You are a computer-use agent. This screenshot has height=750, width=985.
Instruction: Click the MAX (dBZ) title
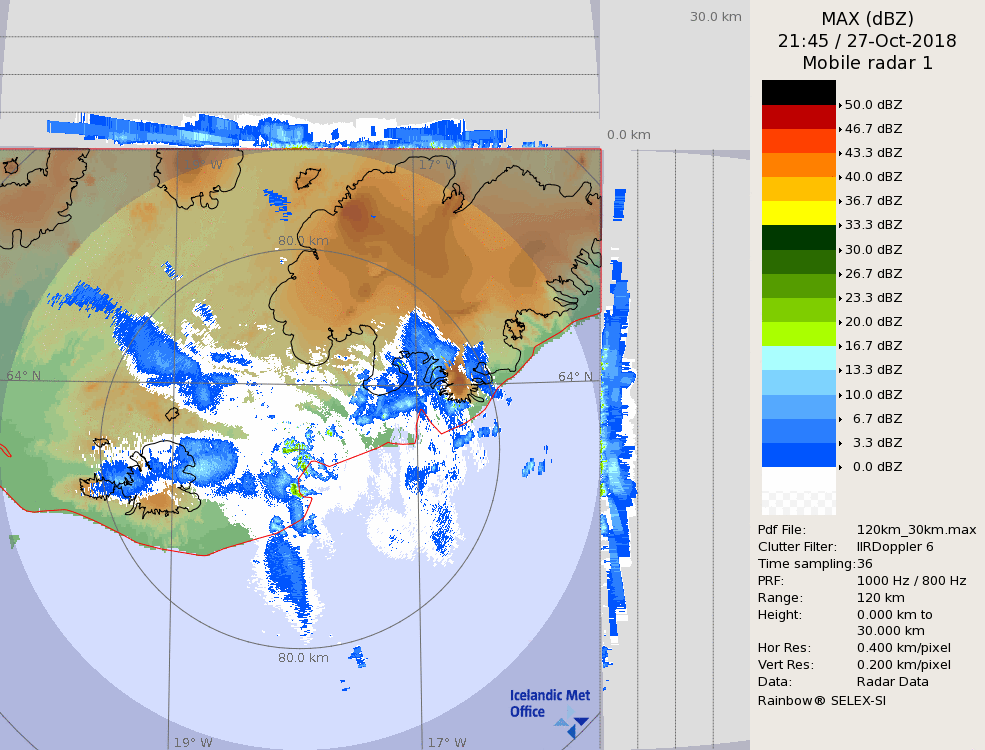(x=867, y=19)
